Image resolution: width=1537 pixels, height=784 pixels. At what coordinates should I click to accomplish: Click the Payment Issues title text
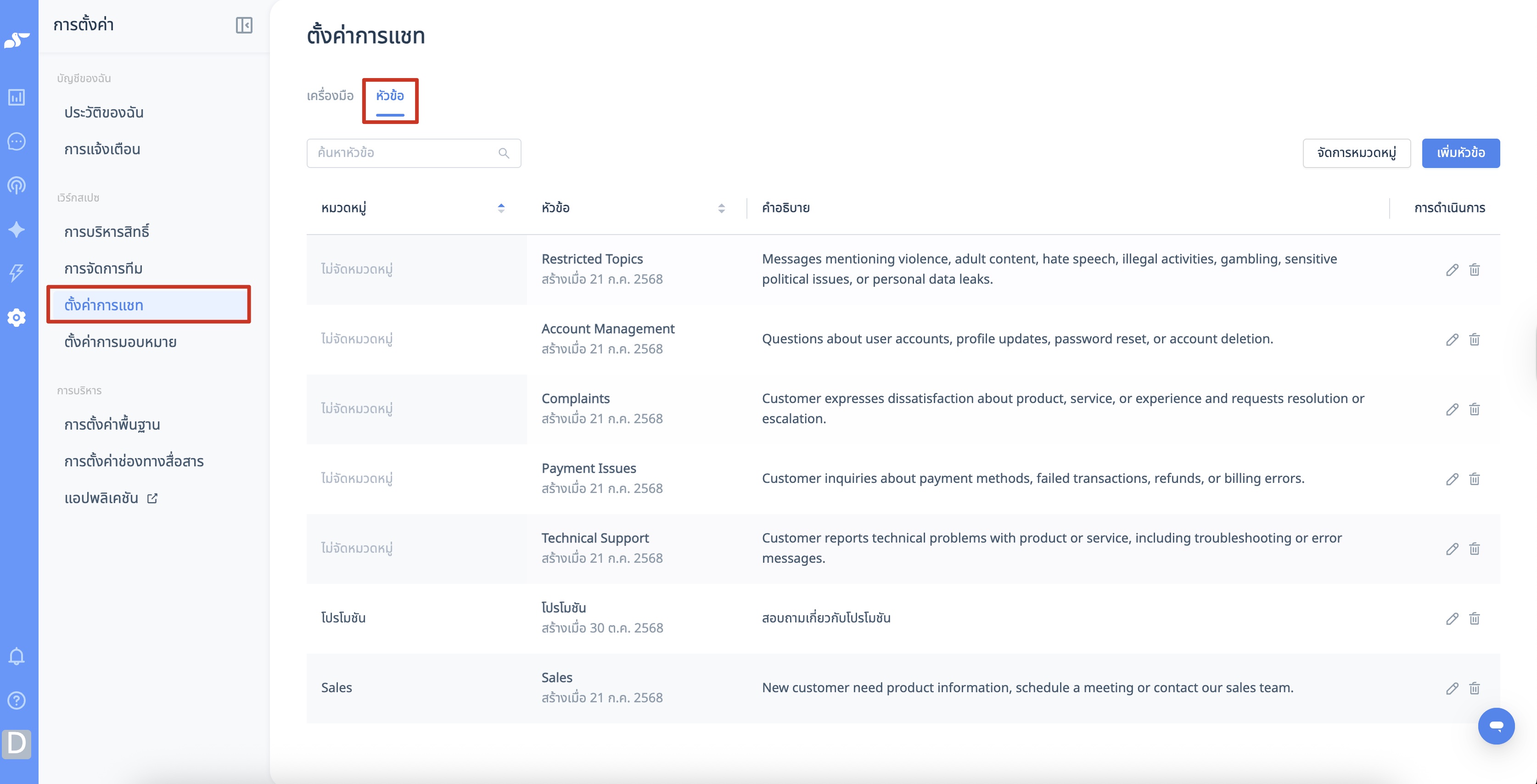[588, 468]
